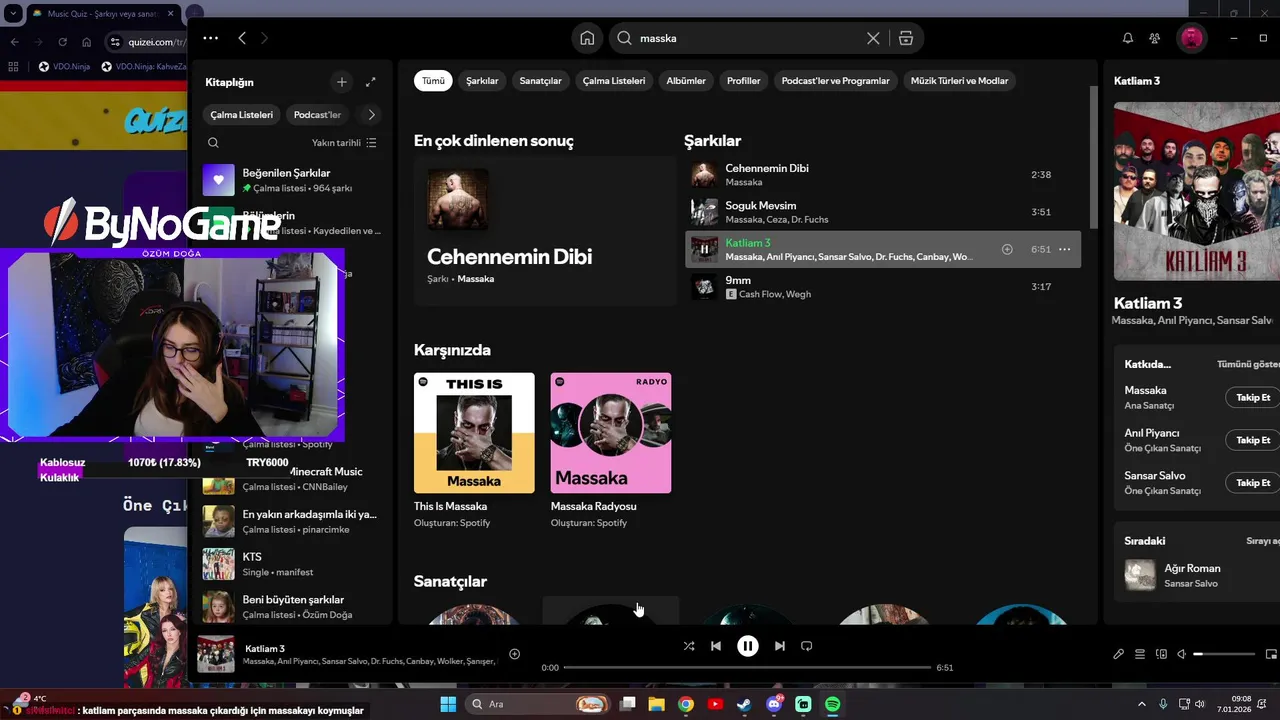Switch to the Şarkılar tab
The width and height of the screenshot is (1280, 720).
(x=482, y=81)
